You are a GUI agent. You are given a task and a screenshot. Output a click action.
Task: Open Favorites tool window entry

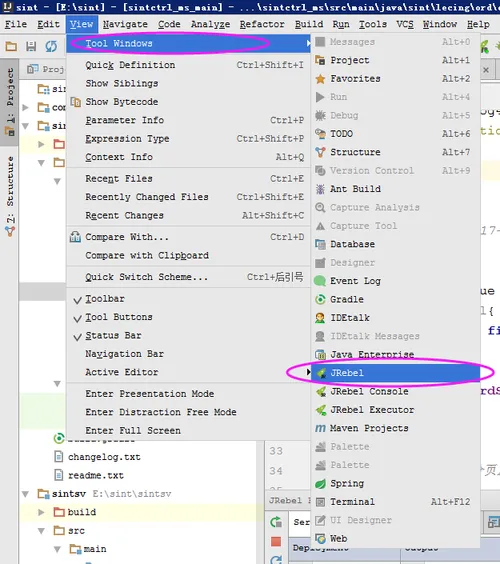(396, 78)
